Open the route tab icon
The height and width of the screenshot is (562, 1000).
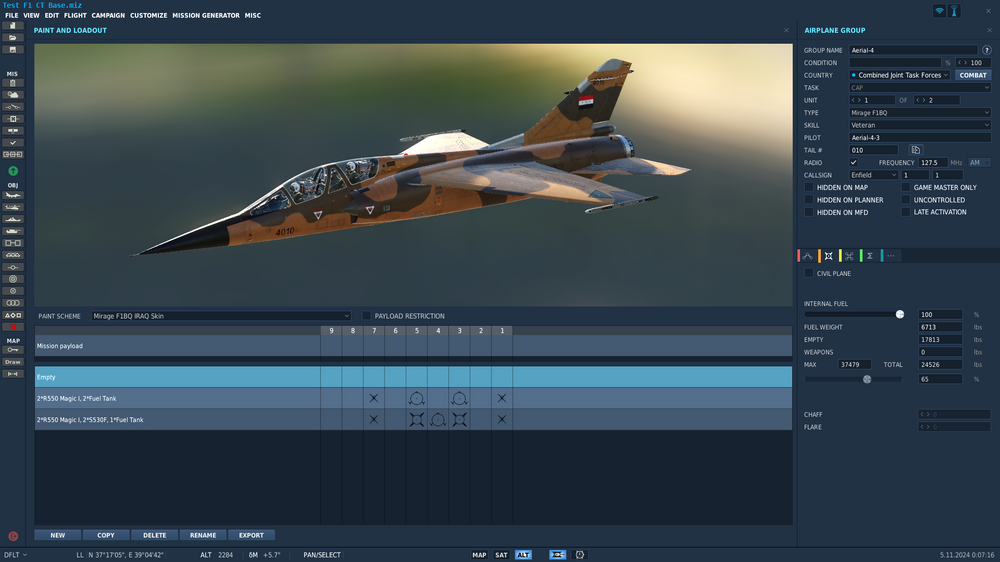(808, 256)
